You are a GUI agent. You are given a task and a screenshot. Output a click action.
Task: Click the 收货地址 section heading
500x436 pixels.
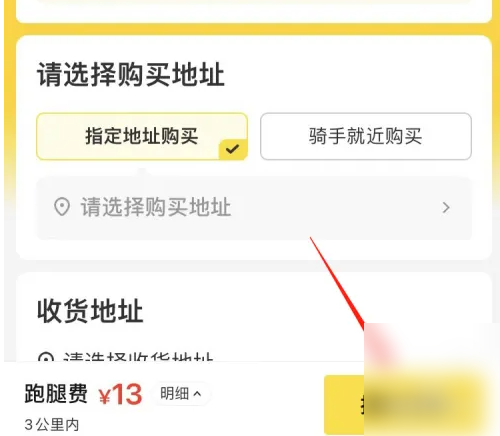[90, 311]
